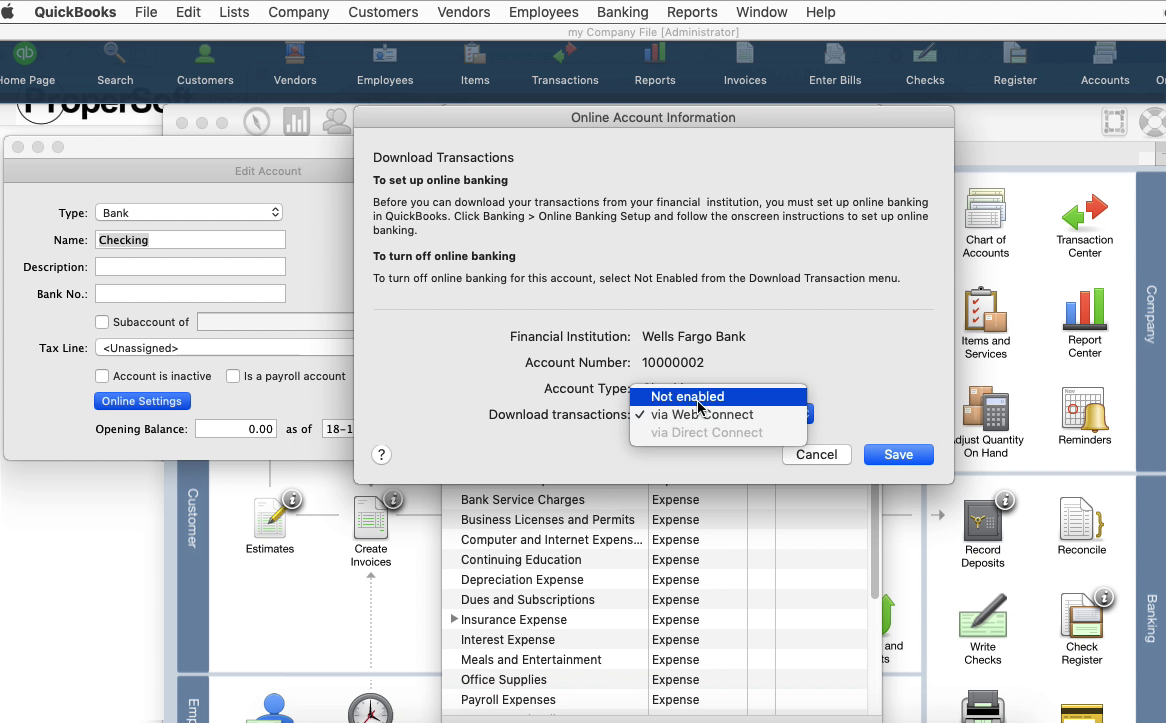Image resolution: width=1166 pixels, height=723 pixels.
Task: Select via Web Connect option
Action: [x=718, y=414]
